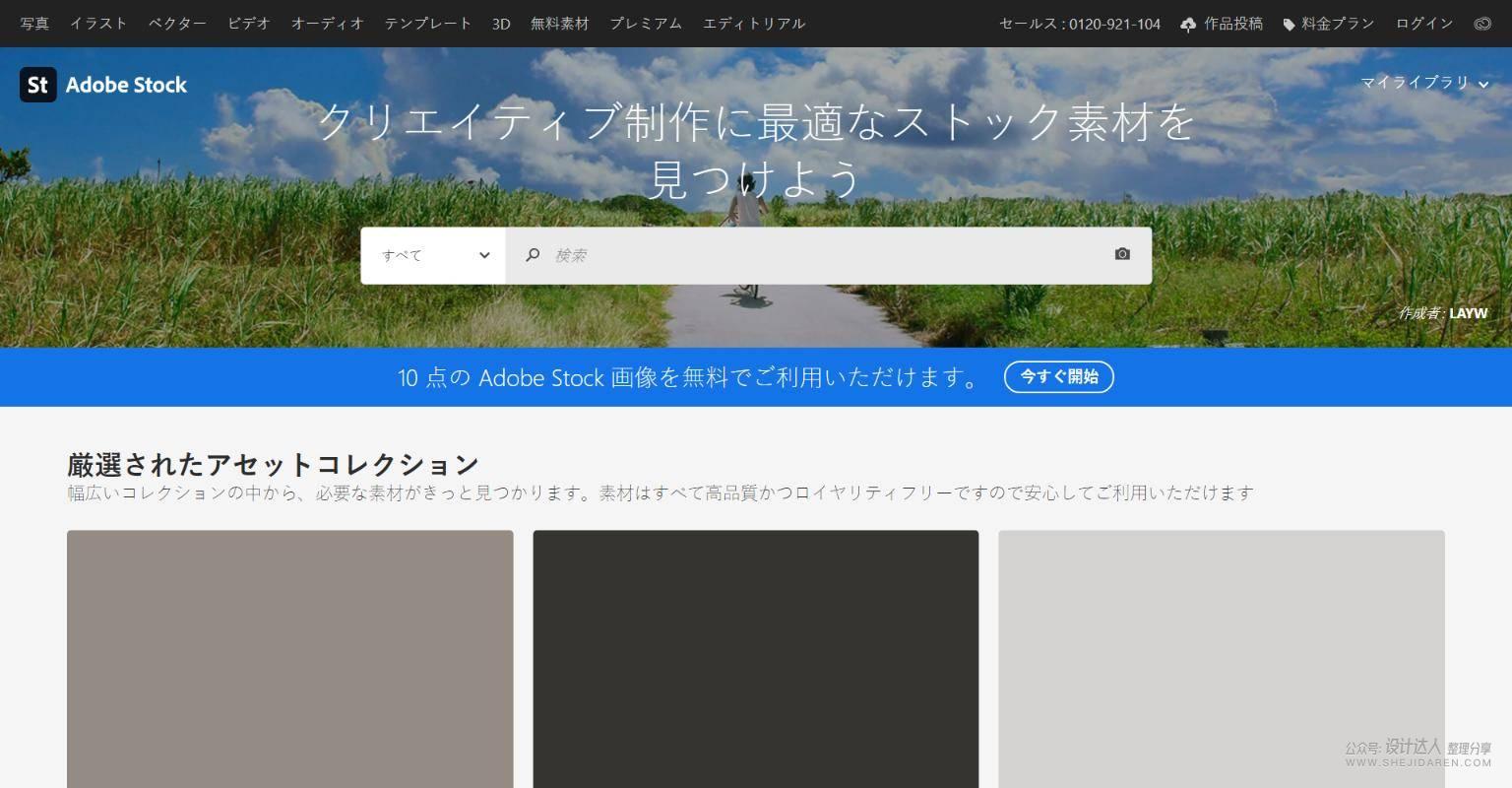Image resolution: width=1512 pixels, height=788 pixels.
Task: Click the price tag icon by 料金プラン
Action: point(1289,25)
